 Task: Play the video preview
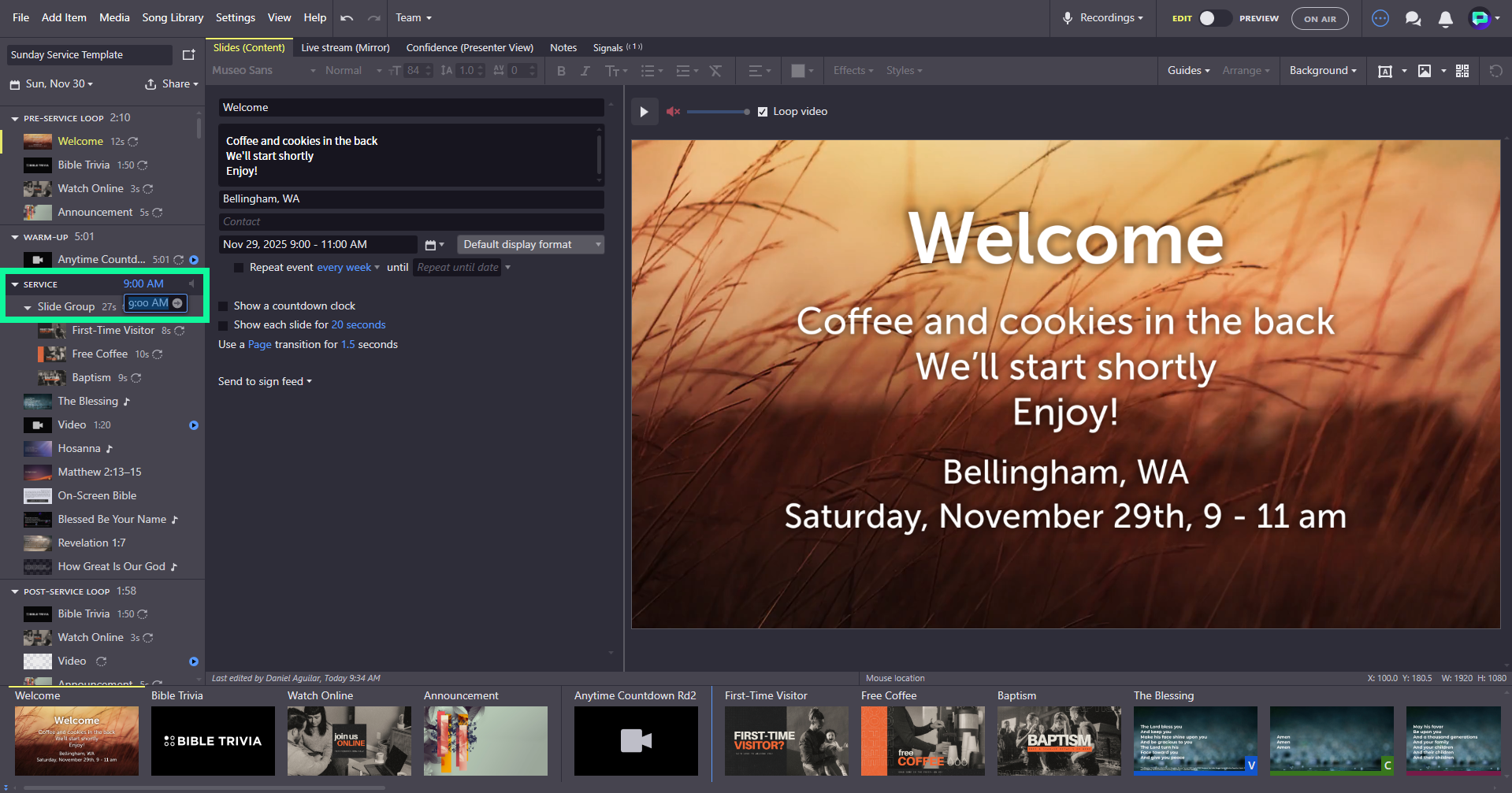coord(644,112)
